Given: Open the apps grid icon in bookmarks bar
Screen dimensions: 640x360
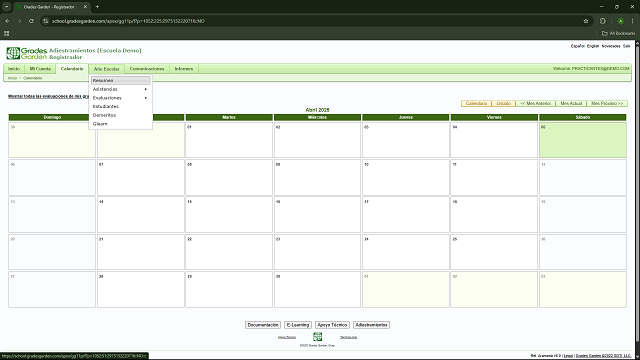Looking at the screenshot, I should (7, 33).
